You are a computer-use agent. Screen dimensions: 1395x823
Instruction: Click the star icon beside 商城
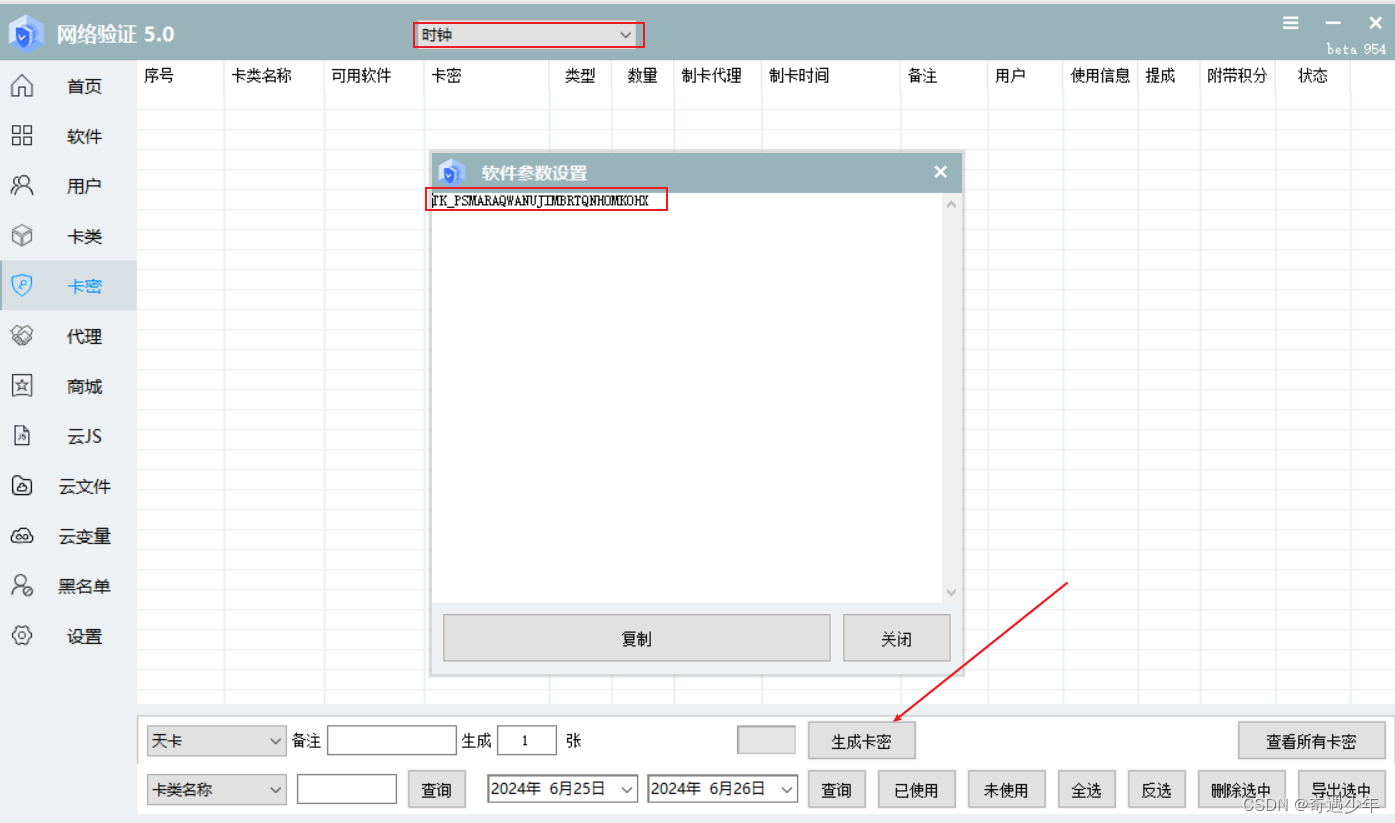22,386
